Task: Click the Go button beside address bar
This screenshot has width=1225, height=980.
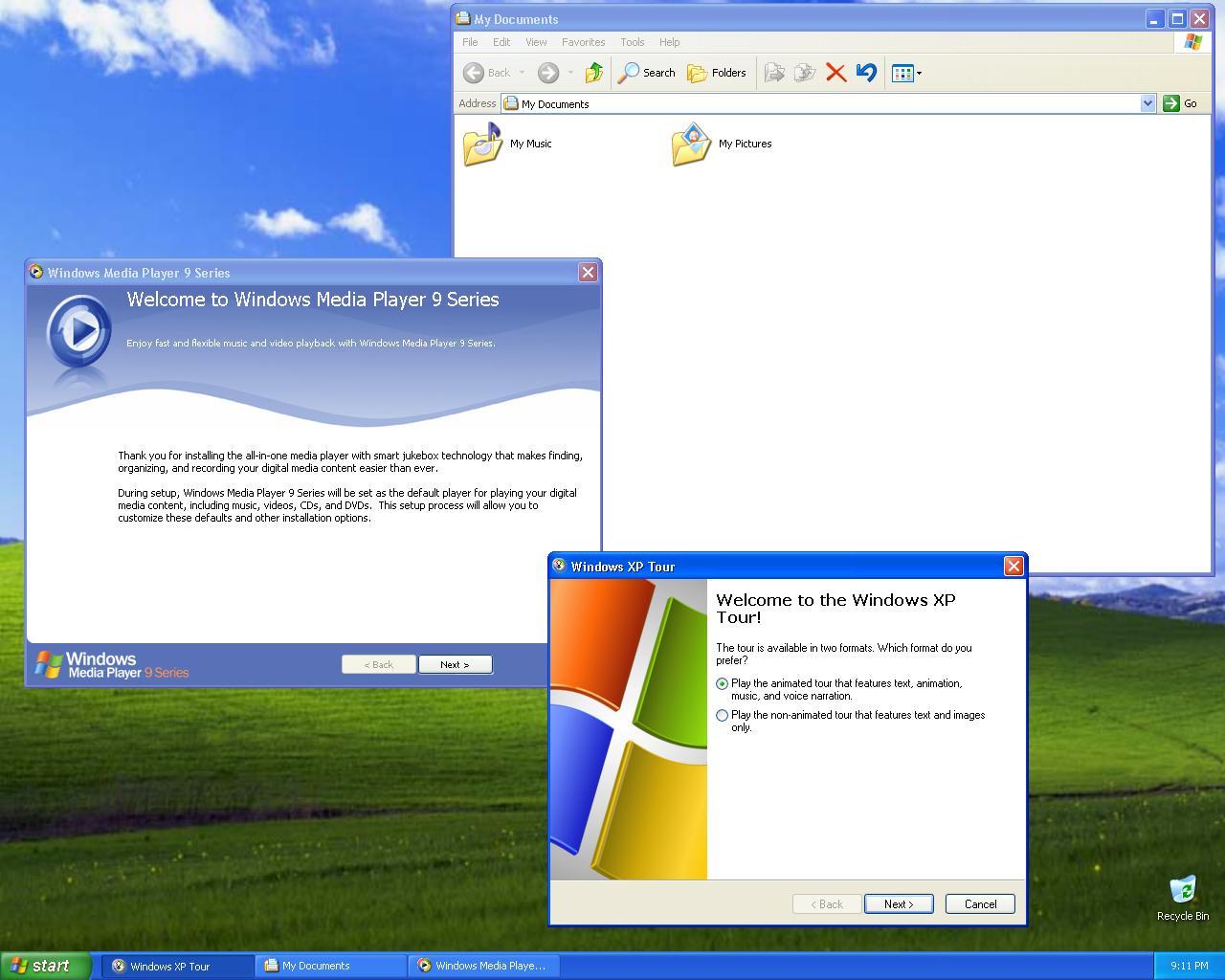Action: (x=1180, y=103)
